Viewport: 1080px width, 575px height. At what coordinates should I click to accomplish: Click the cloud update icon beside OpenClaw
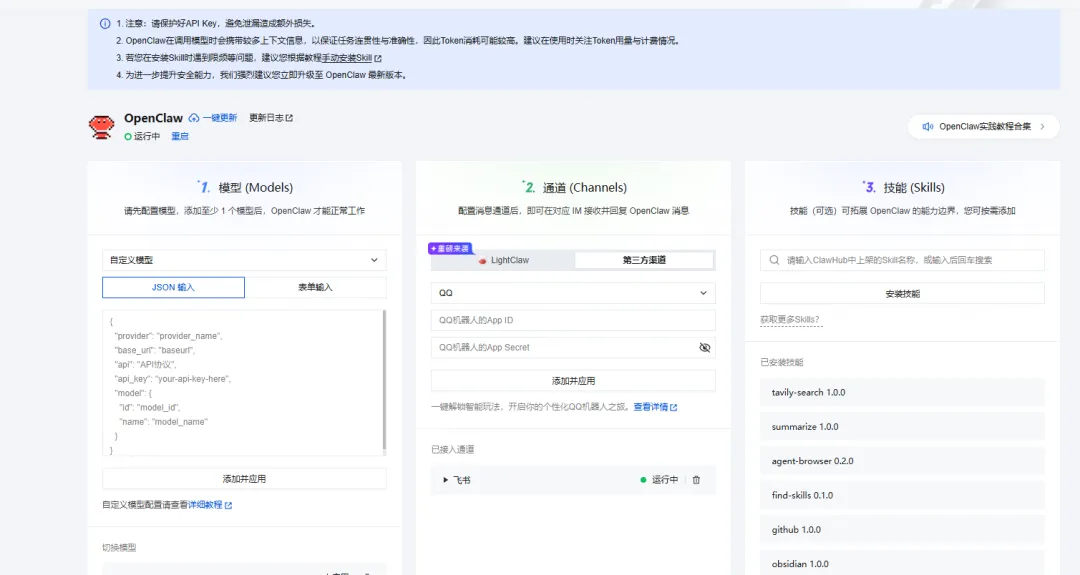pyautogui.click(x=194, y=118)
